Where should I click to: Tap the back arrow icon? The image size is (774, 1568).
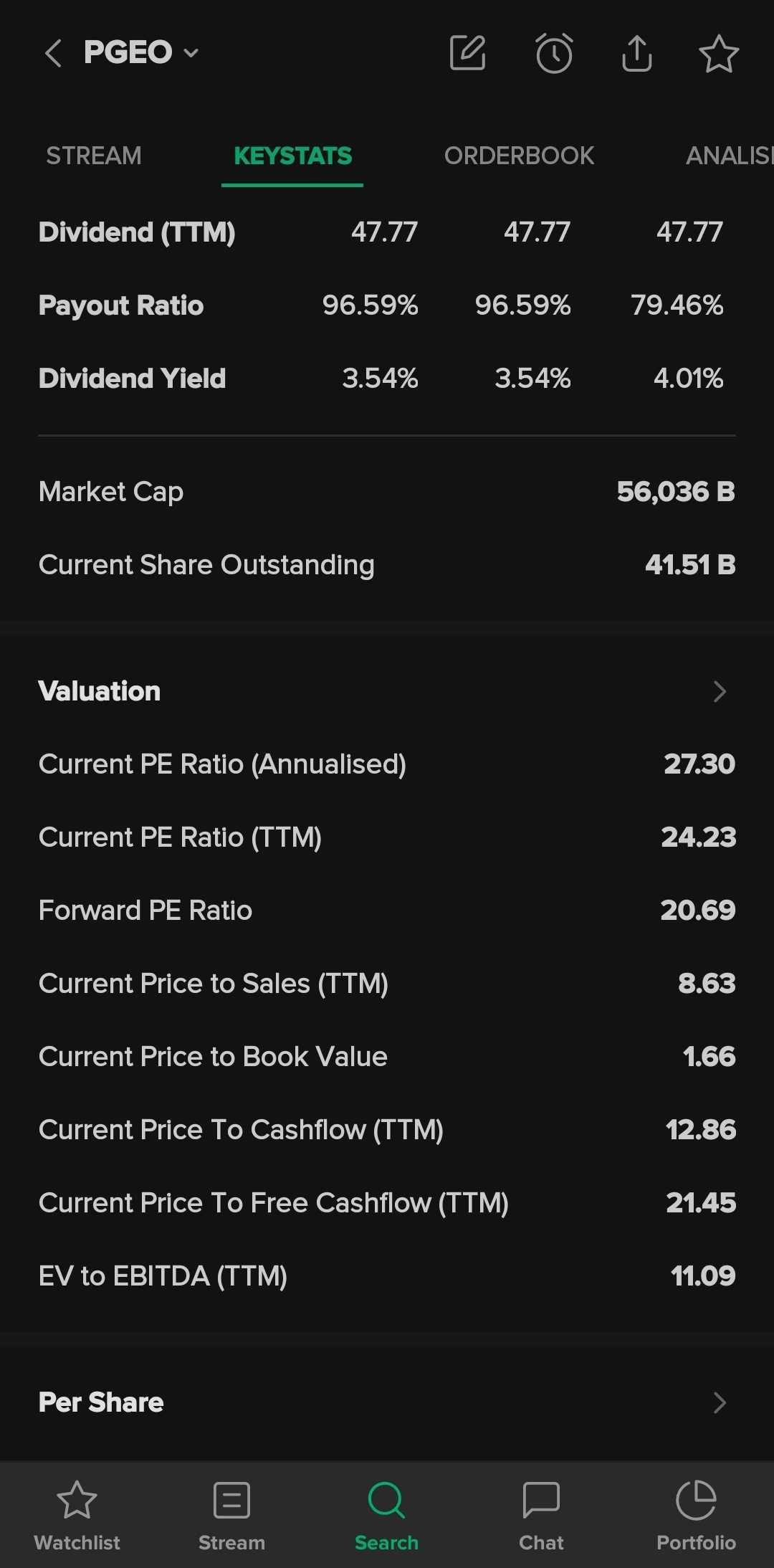pyautogui.click(x=53, y=53)
